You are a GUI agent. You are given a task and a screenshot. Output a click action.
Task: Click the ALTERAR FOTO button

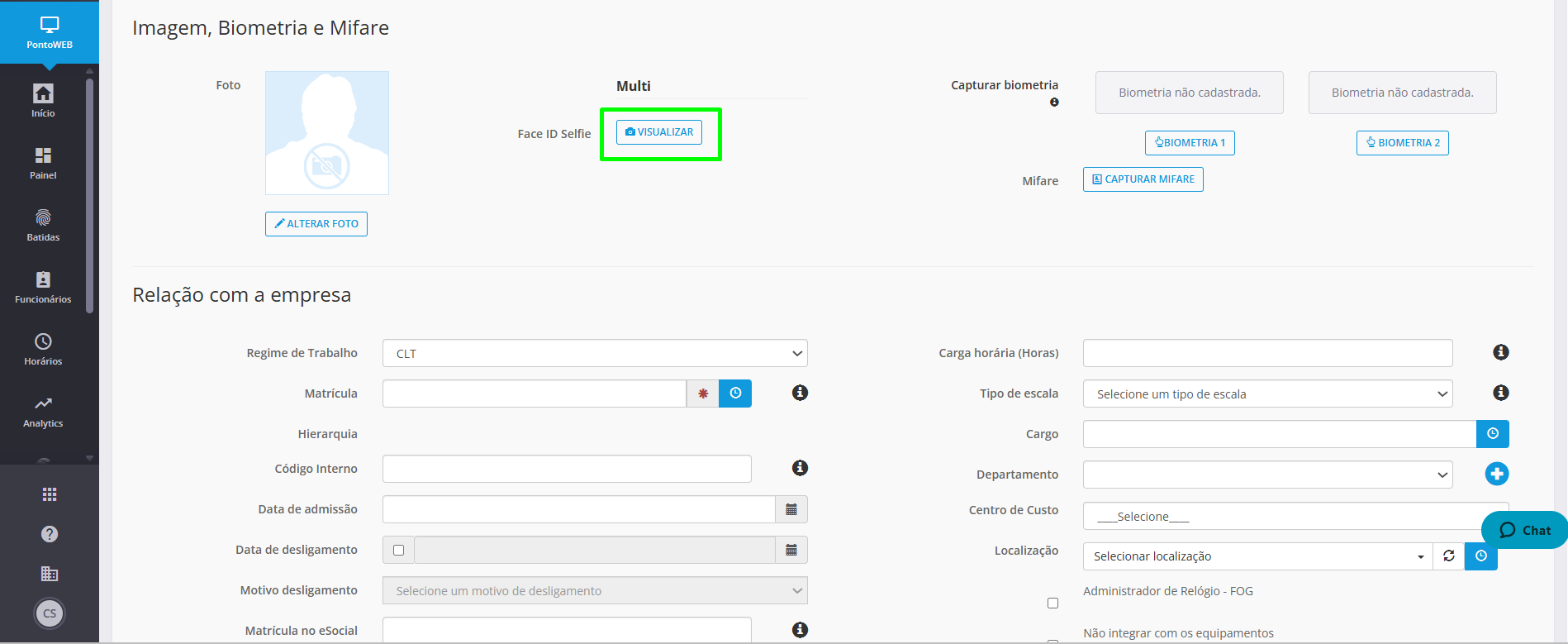click(x=316, y=224)
